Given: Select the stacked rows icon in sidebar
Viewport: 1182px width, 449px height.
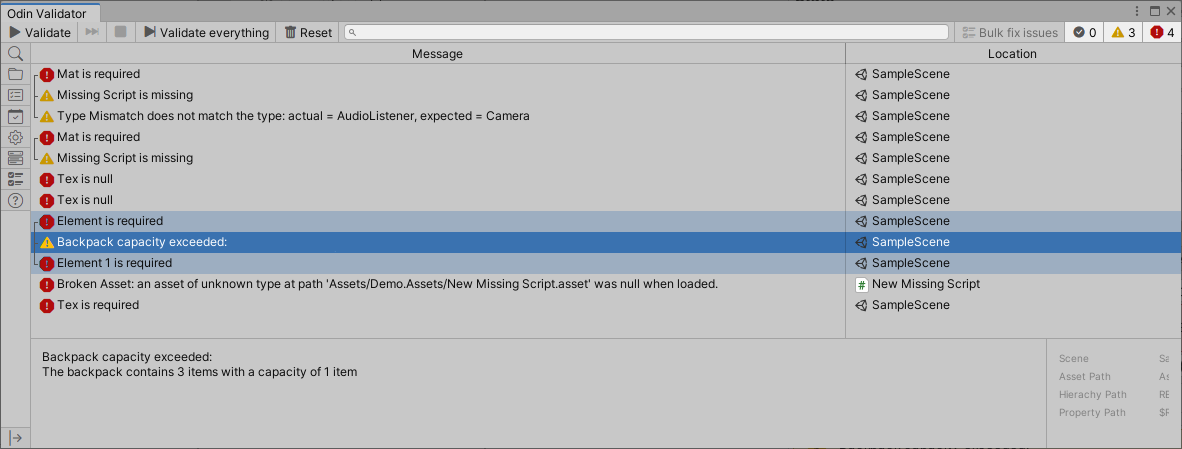Looking at the screenshot, I should pos(15,158).
